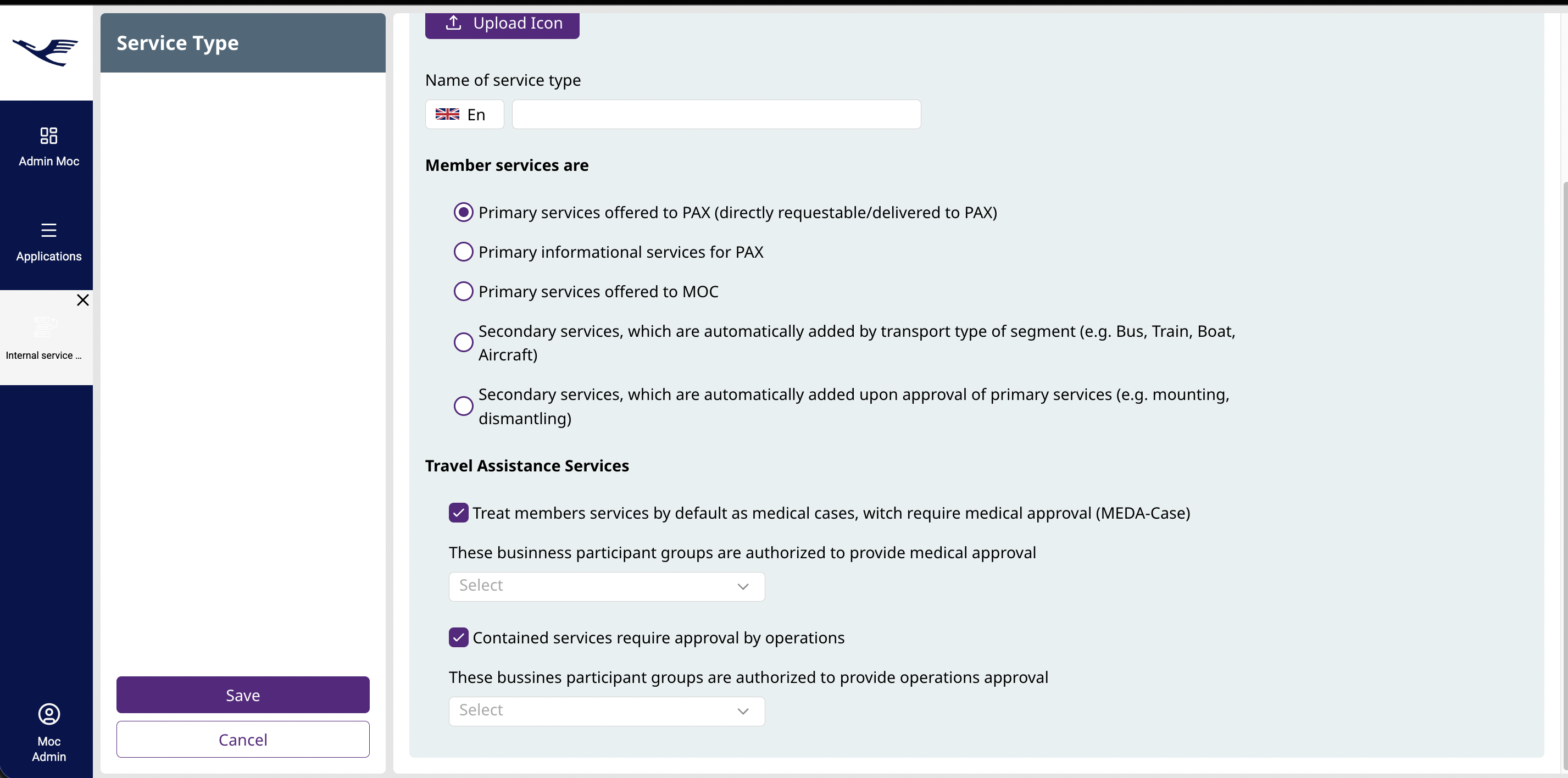1568x778 pixels.
Task: Uncheck the MEDA-Case medical approval checkbox
Action: (458, 513)
